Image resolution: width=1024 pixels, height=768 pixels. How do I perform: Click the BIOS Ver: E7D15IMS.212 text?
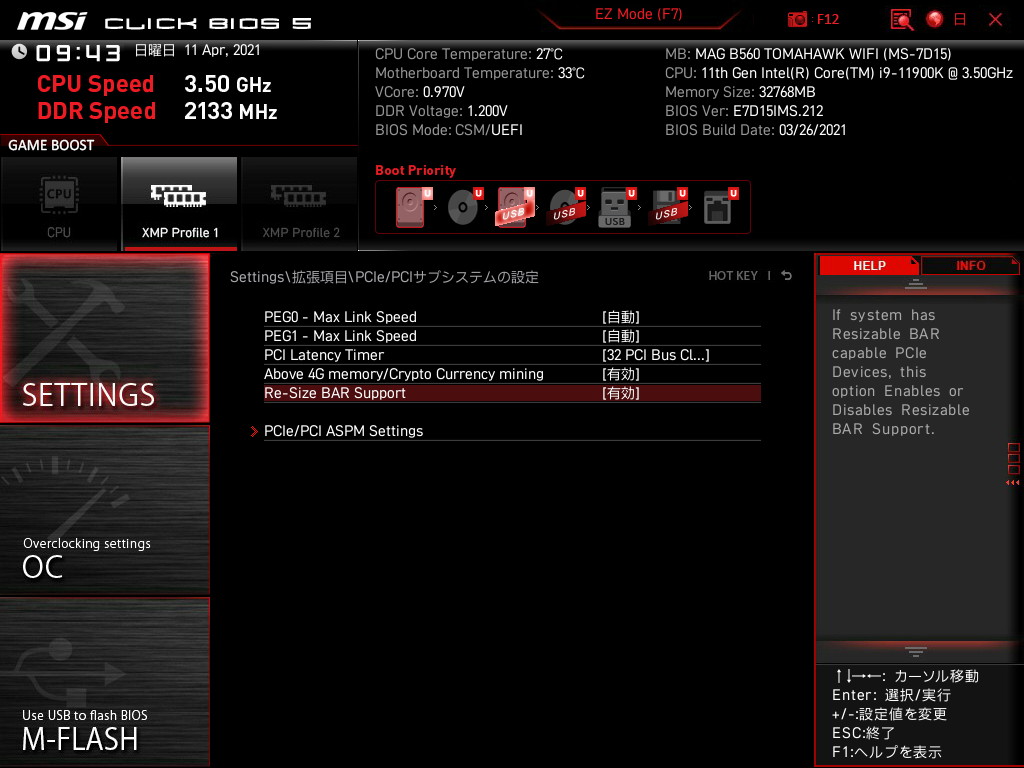(x=744, y=111)
